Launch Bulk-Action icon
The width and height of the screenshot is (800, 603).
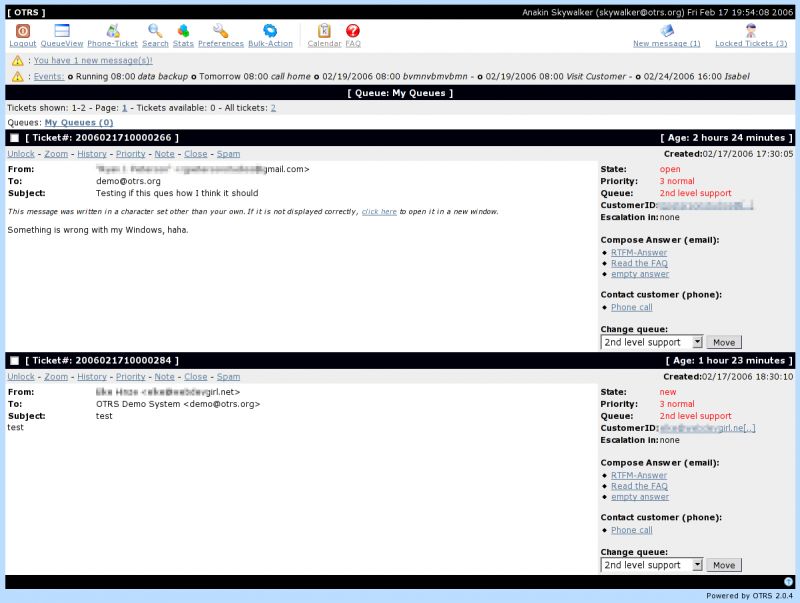[x=270, y=31]
